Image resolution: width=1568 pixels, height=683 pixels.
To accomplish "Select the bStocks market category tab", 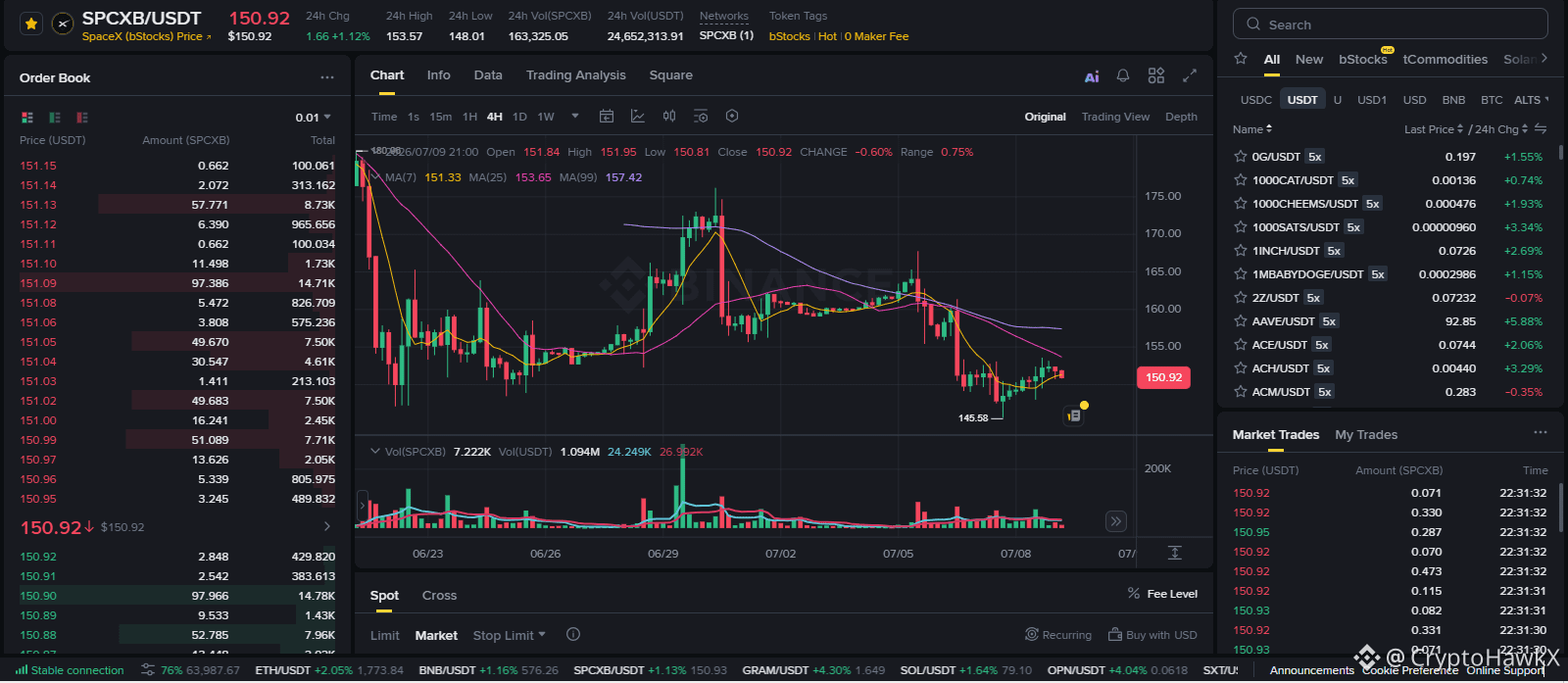I will 1362,60.
